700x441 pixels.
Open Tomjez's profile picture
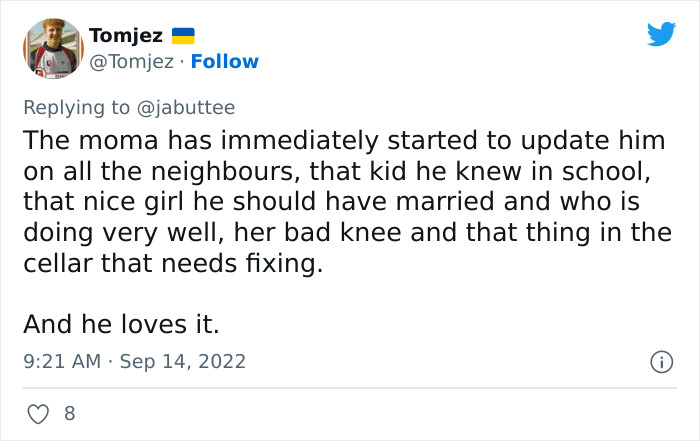tap(53, 49)
